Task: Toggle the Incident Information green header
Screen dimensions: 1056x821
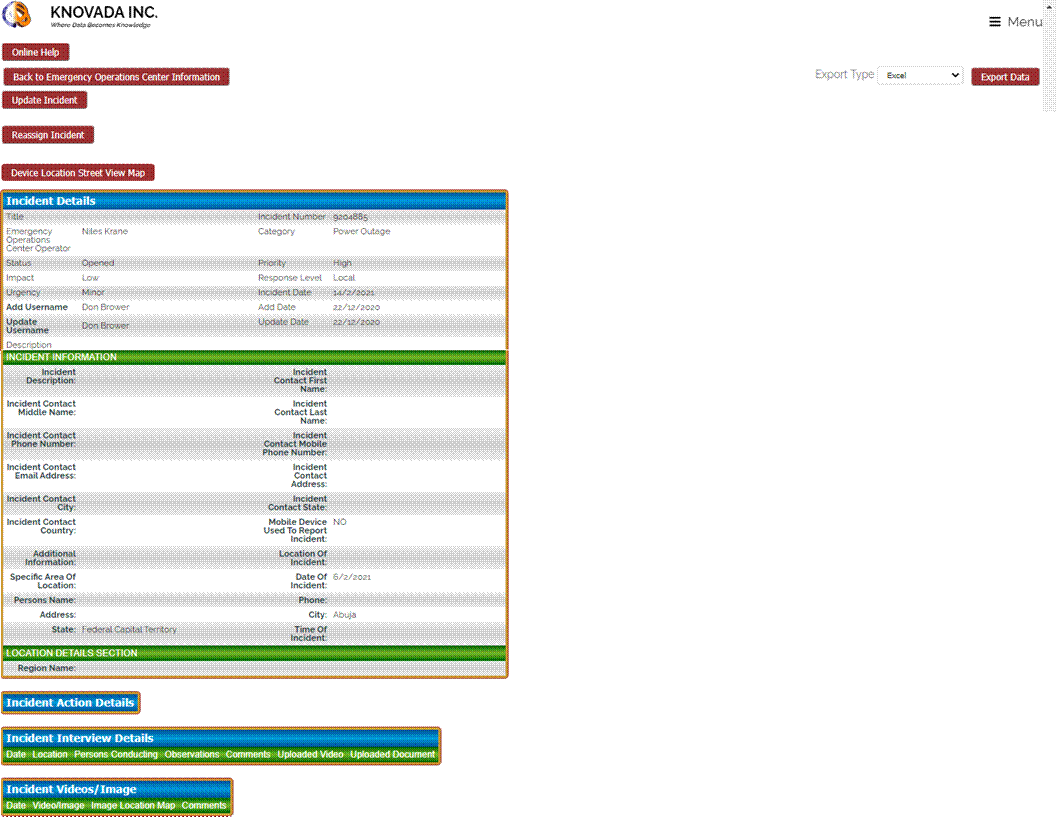Action: click(x=254, y=357)
